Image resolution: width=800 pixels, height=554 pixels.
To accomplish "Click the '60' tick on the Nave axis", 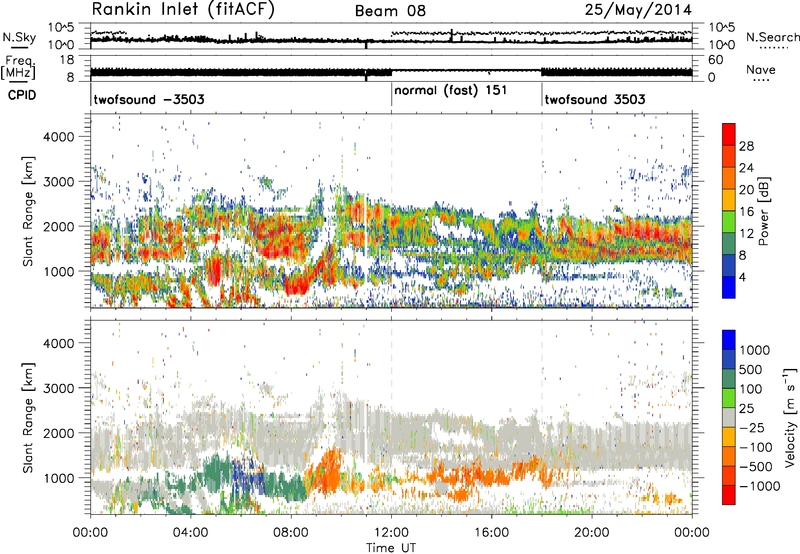I will (715, 60).
